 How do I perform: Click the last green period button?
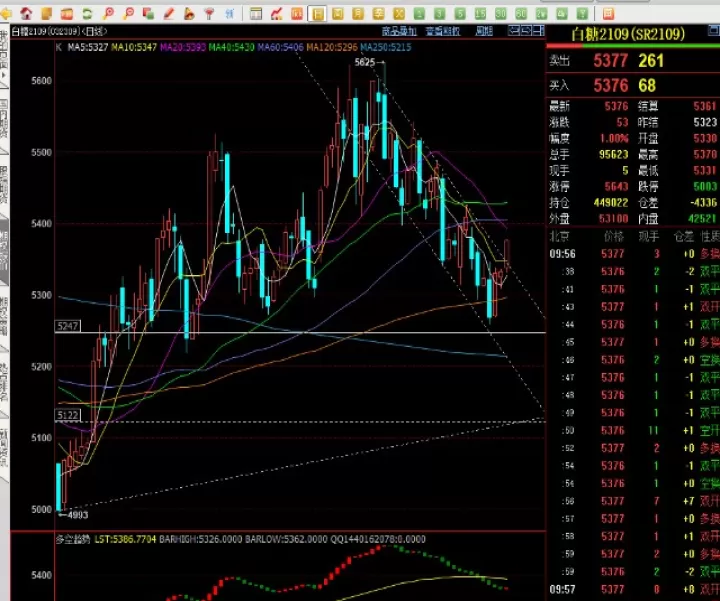[582, 14]
